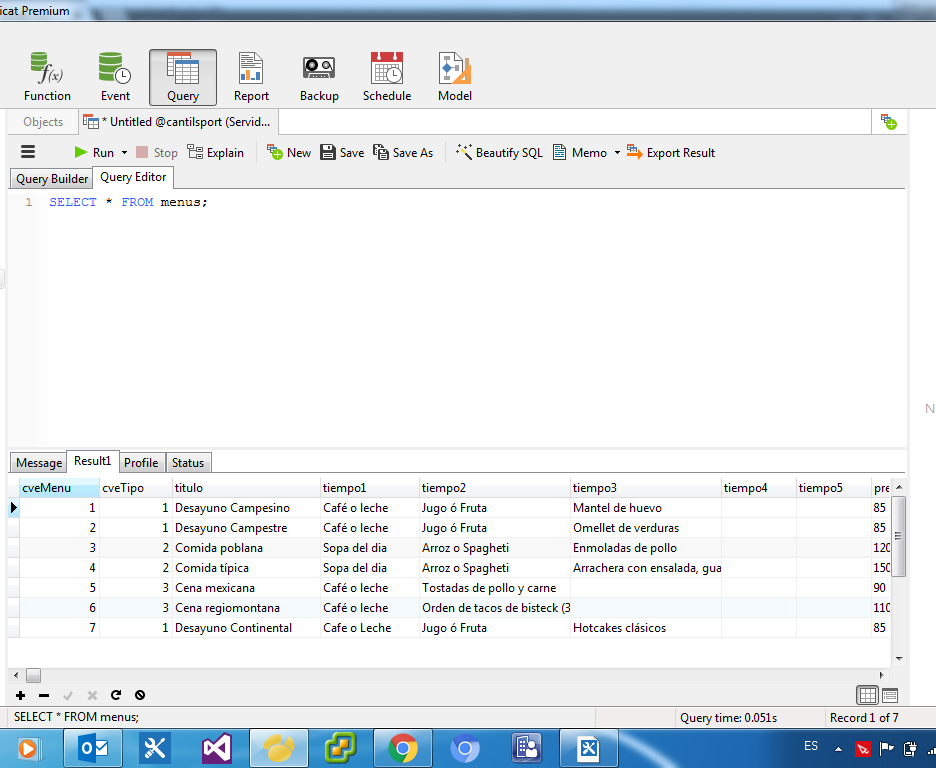Switch to the Profile result tab
The image size is (936, 768).
(x=141, y=463)
